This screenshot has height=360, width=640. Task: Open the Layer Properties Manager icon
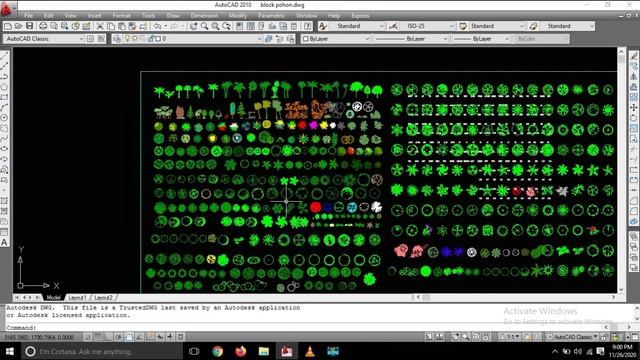(117, 39)
